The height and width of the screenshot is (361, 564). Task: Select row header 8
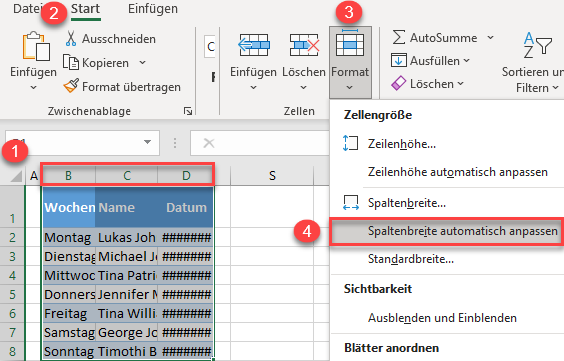(x=13, y=351)
